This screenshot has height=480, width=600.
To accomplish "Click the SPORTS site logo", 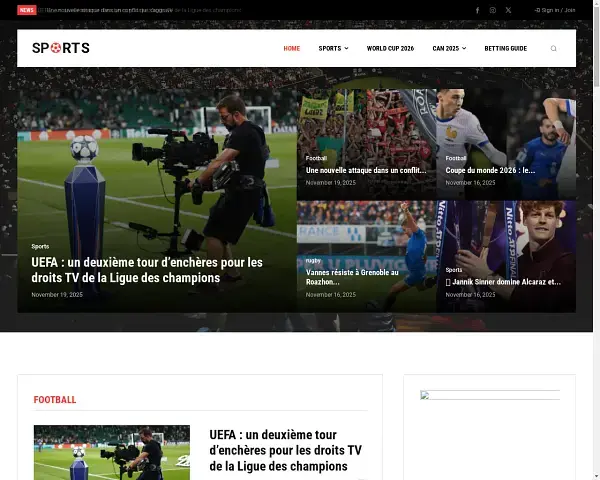I will click(60, 48).
